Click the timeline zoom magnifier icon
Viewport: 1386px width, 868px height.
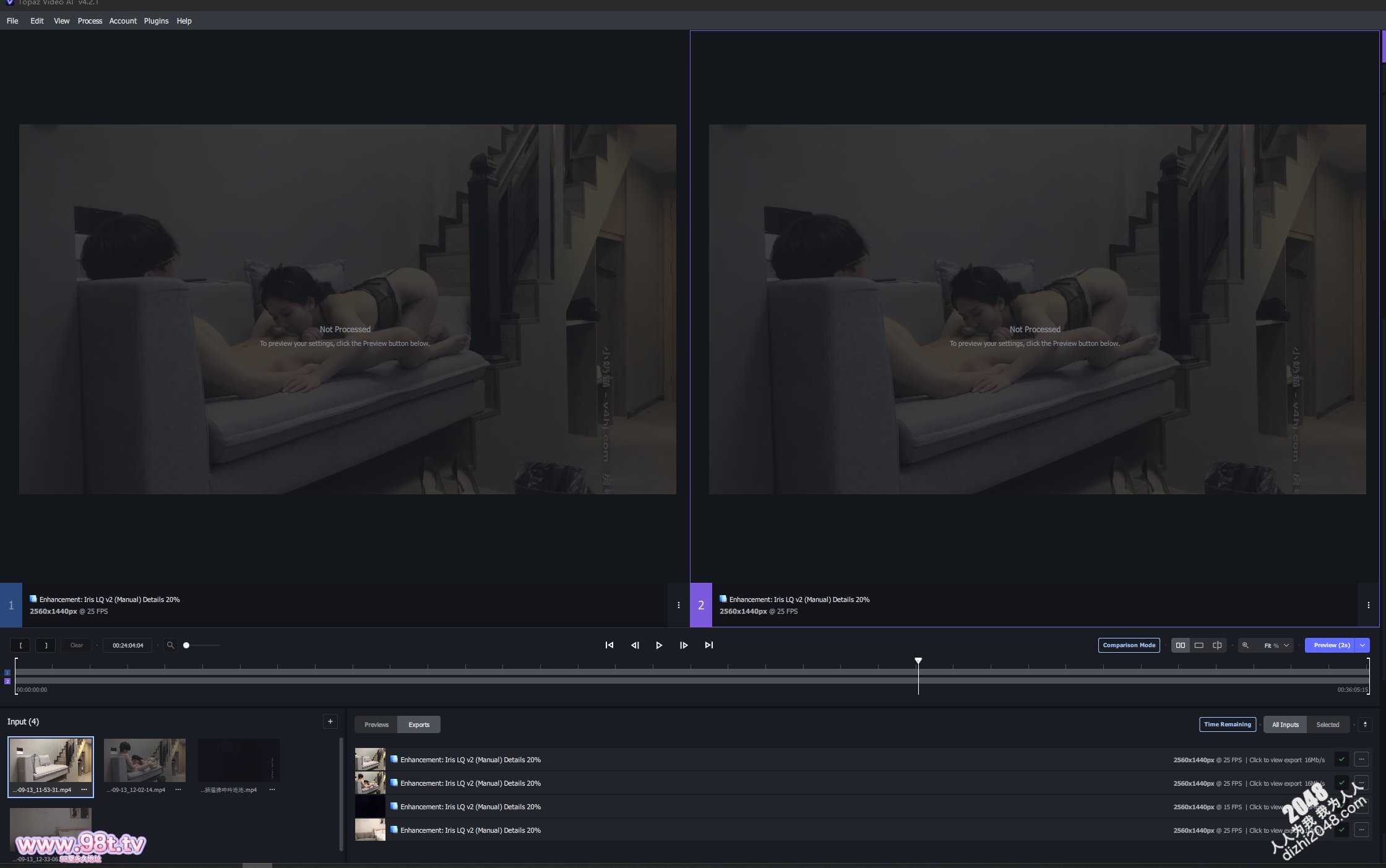click(x=171, y=645)
